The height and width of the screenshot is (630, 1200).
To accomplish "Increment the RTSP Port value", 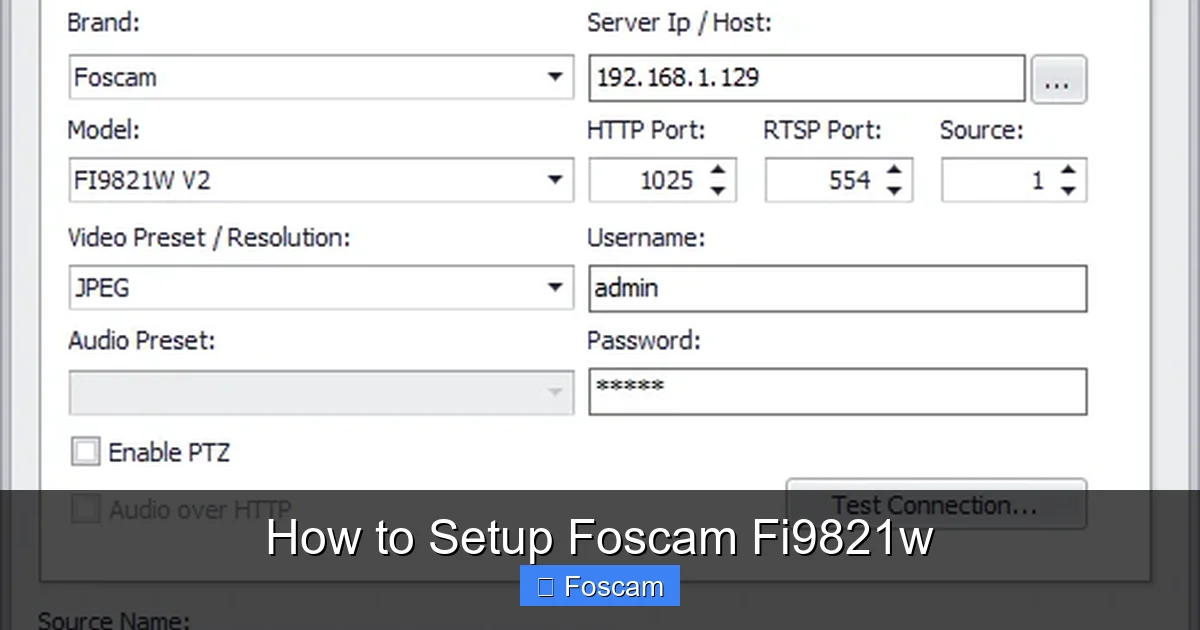I will [893, 171].
